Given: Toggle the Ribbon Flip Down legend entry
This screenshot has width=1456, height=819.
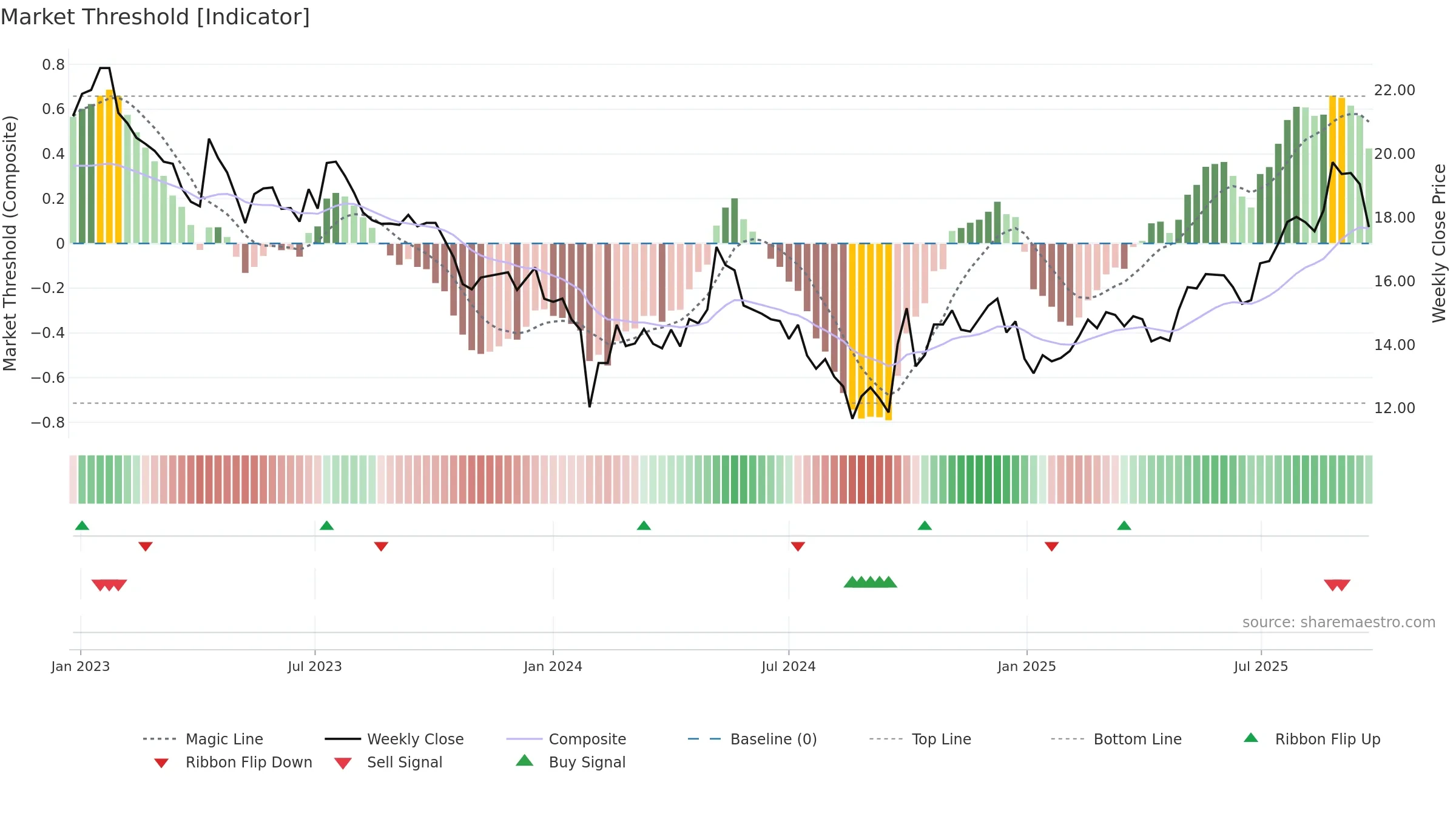Looking at the screenshot, I should click(233, 762).
